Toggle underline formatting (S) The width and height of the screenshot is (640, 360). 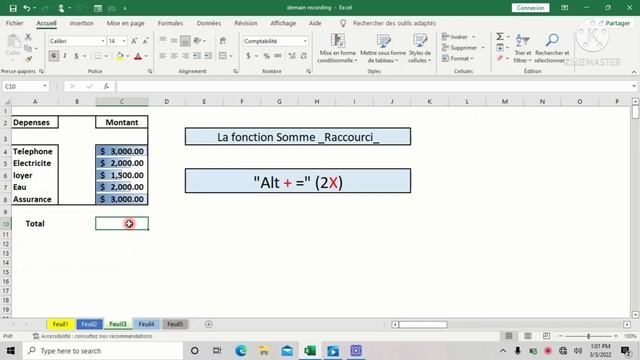[76, 56]
